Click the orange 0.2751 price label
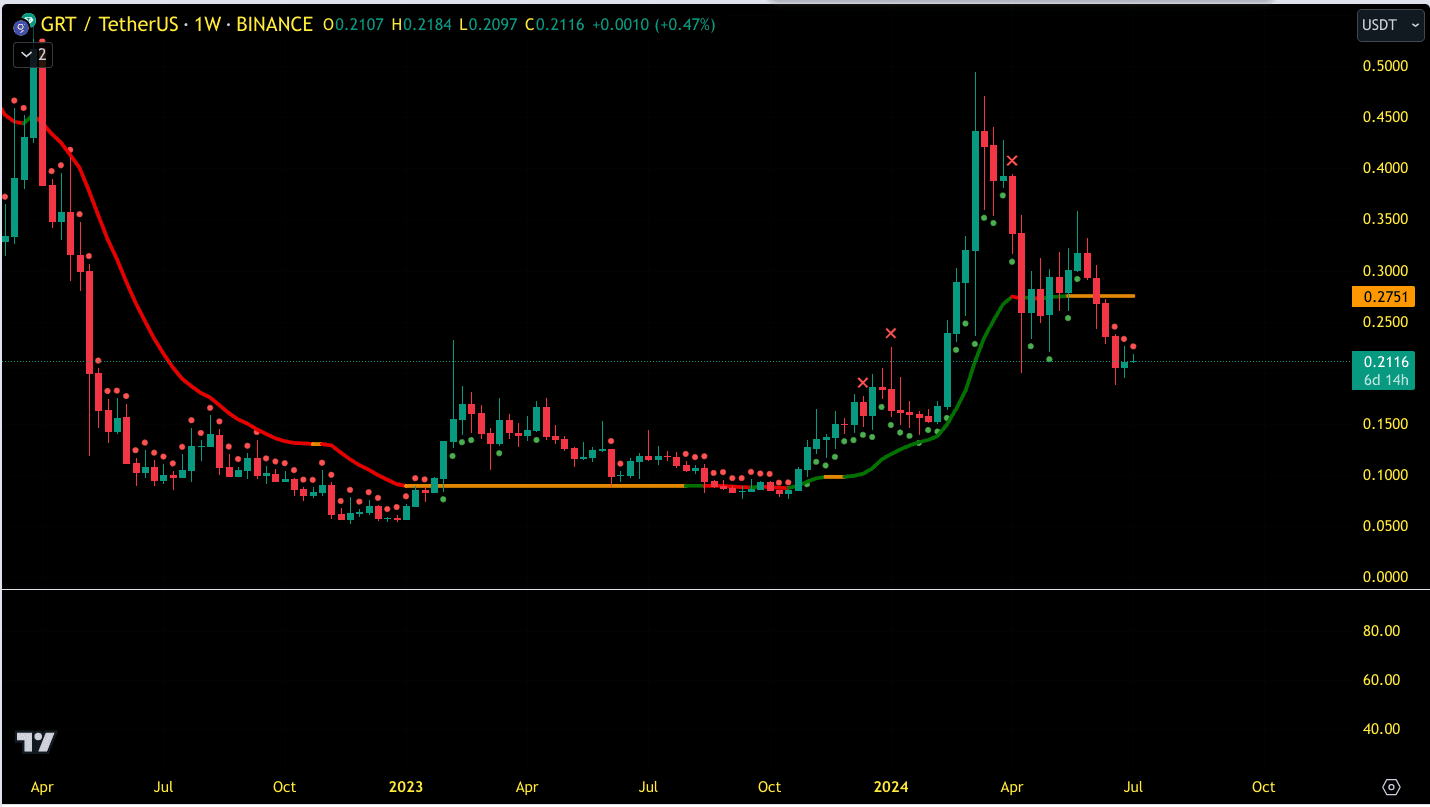This screenshot has height=807, width=1430. 1383,296
